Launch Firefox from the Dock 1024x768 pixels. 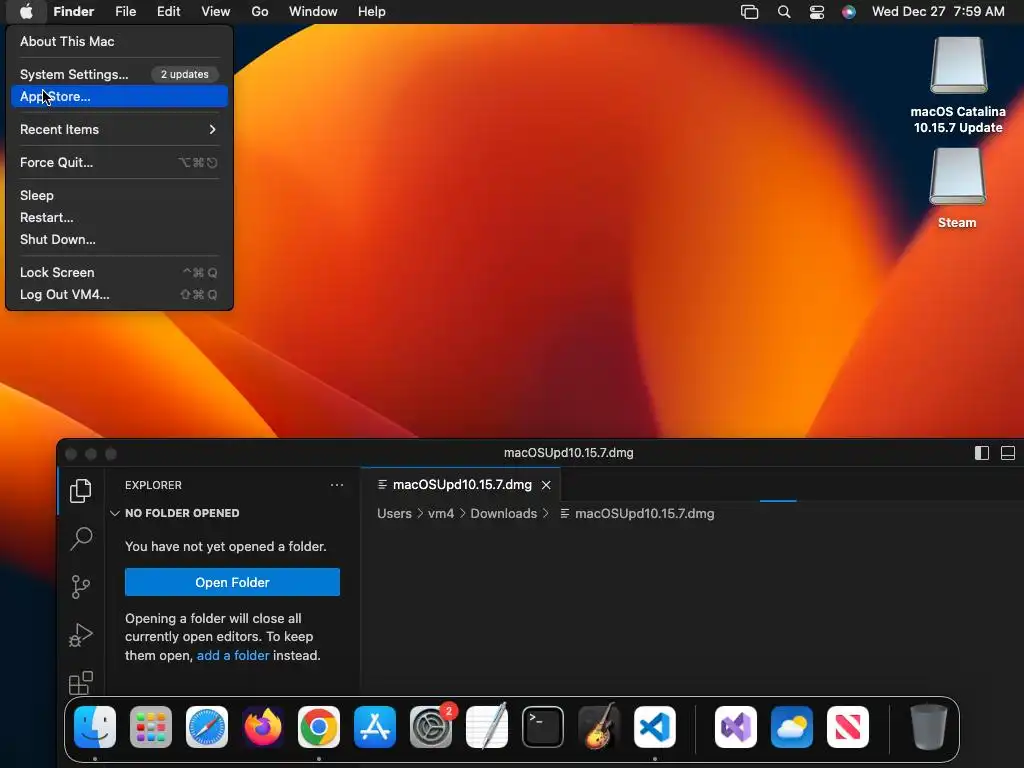[263, 727]
